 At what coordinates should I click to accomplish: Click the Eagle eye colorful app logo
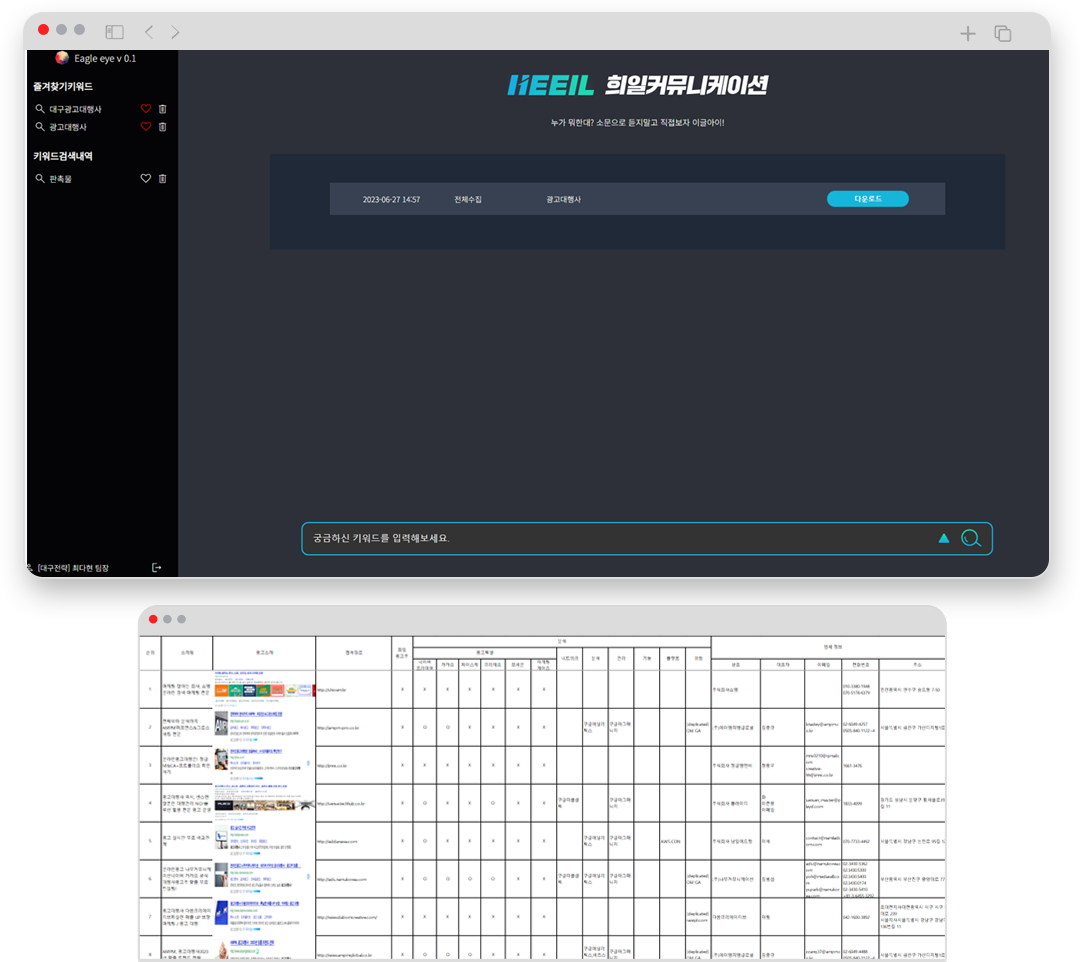(x=62, y=58)
